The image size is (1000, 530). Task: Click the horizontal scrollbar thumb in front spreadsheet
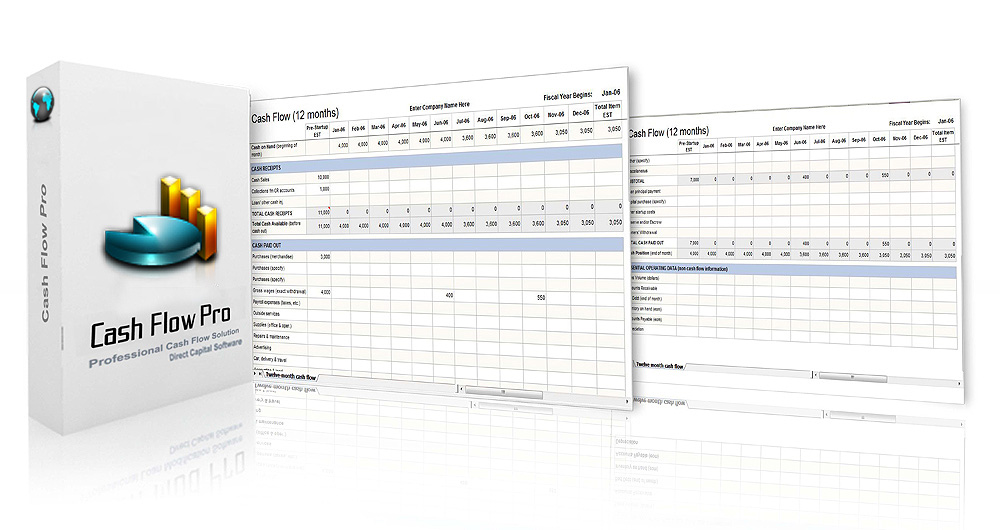coord(503,392)
